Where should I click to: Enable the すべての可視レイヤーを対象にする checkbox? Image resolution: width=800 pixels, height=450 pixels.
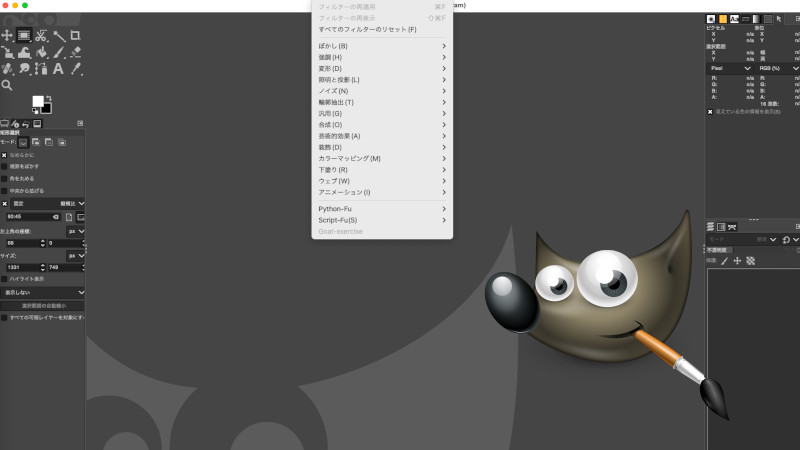[4, 317]
